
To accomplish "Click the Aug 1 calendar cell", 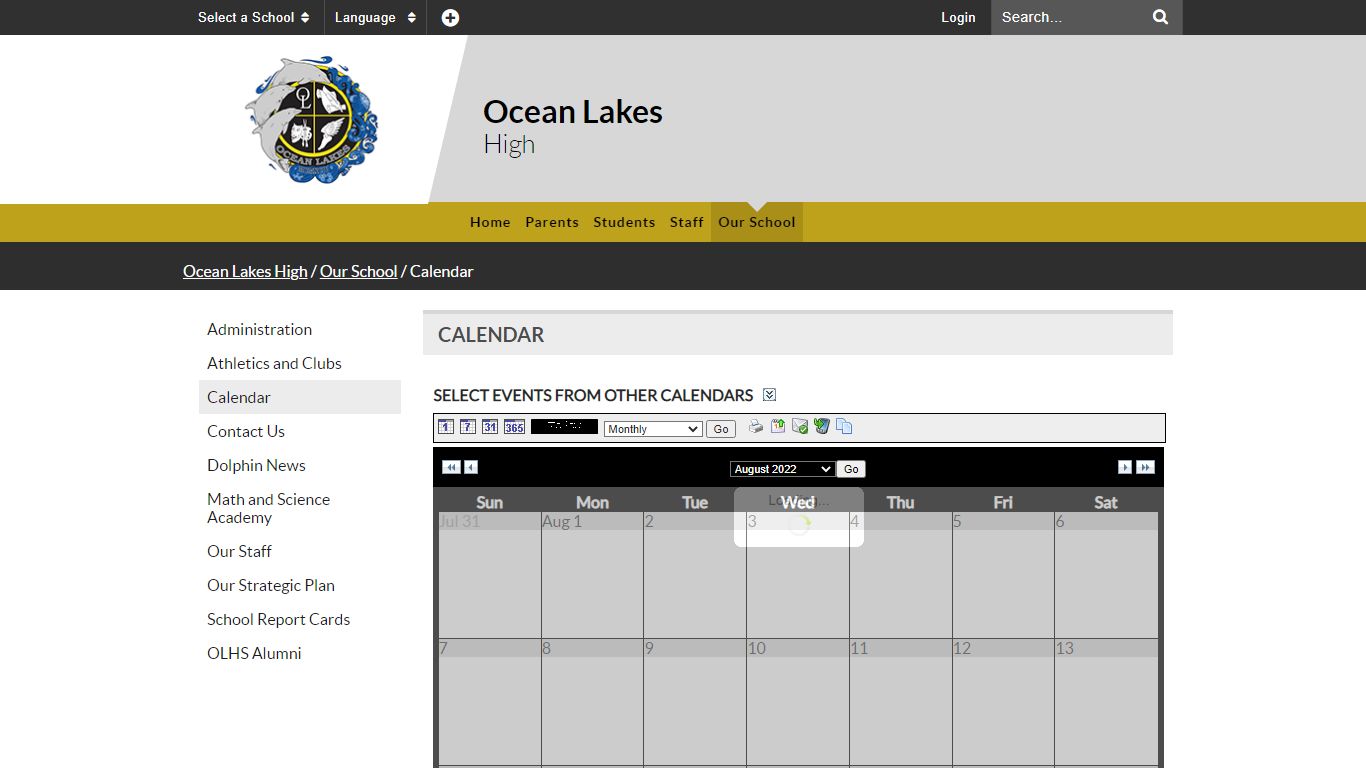I will pyautogui.click(x=592, y=575).
